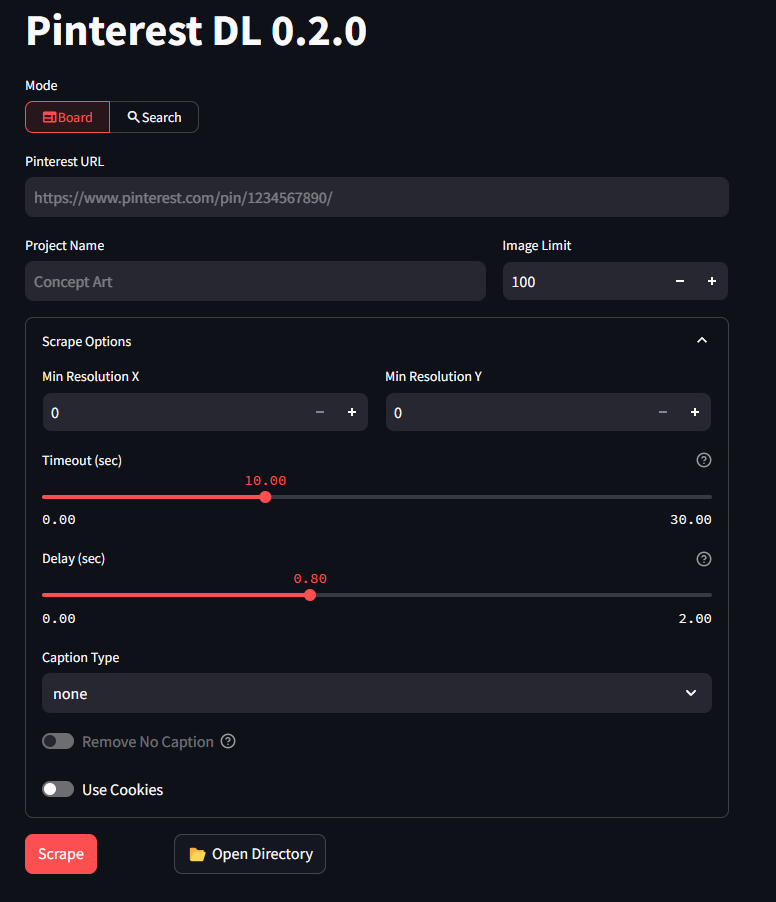This screenshot has width=776, height=902.
Task: Click Timeout maximum label 30.00
Action: point(691,519)
